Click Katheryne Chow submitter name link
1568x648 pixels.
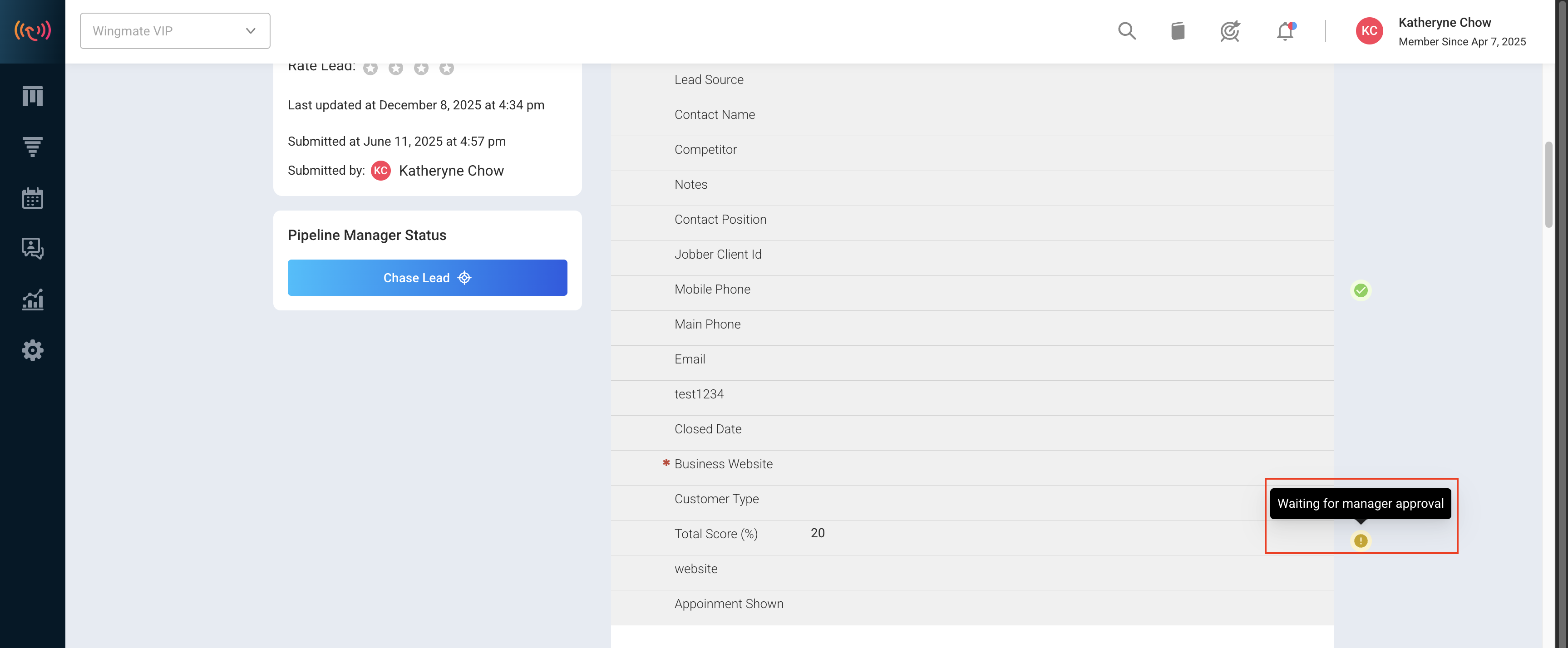pos(451,171)
